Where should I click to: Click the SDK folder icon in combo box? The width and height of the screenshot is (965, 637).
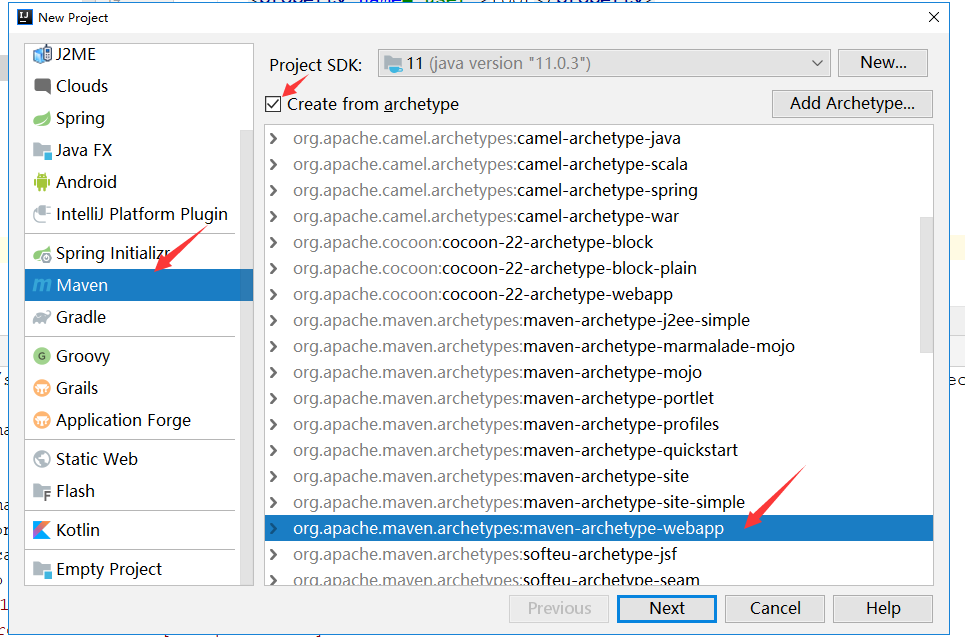[x=393, y=63]
